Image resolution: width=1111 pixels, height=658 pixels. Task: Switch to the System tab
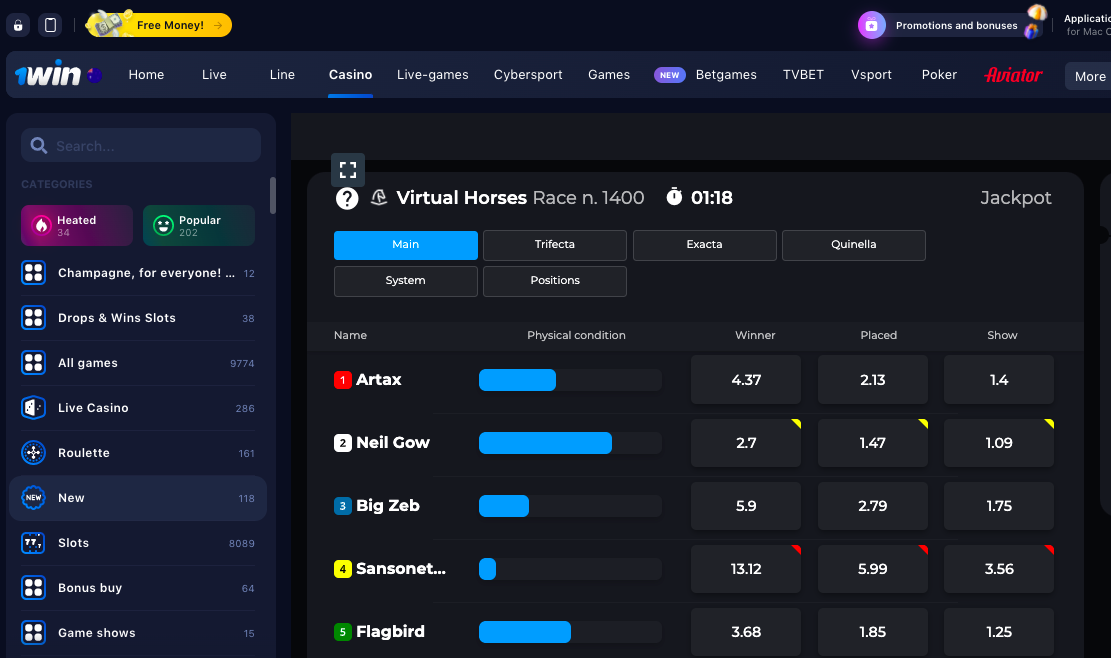pyautogui.click(x=406, y=281)
